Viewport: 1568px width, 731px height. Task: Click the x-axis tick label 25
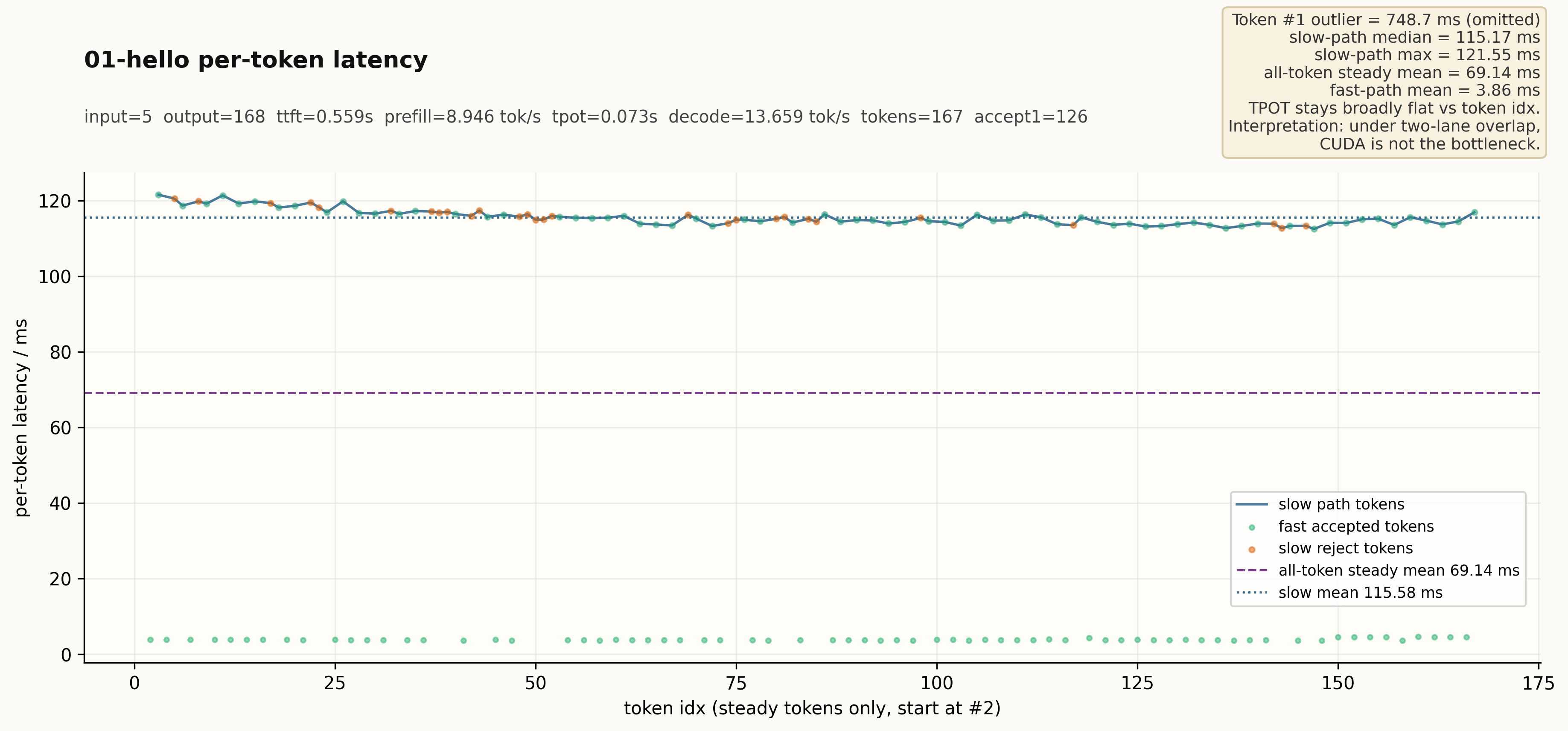335,684
